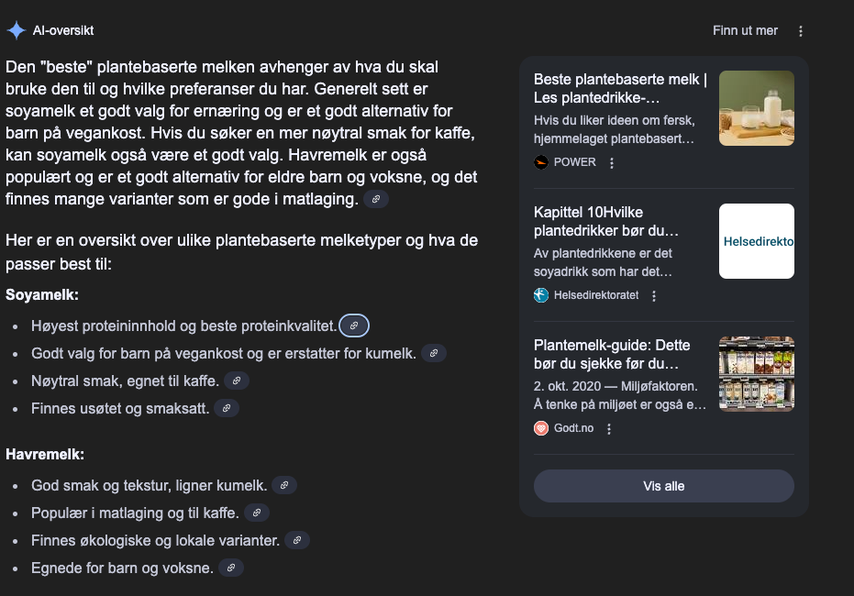The width and height of the screenshot is (854, 596).
Task: Click the milk bottle thumbnail image
Action: coord(756,108)
